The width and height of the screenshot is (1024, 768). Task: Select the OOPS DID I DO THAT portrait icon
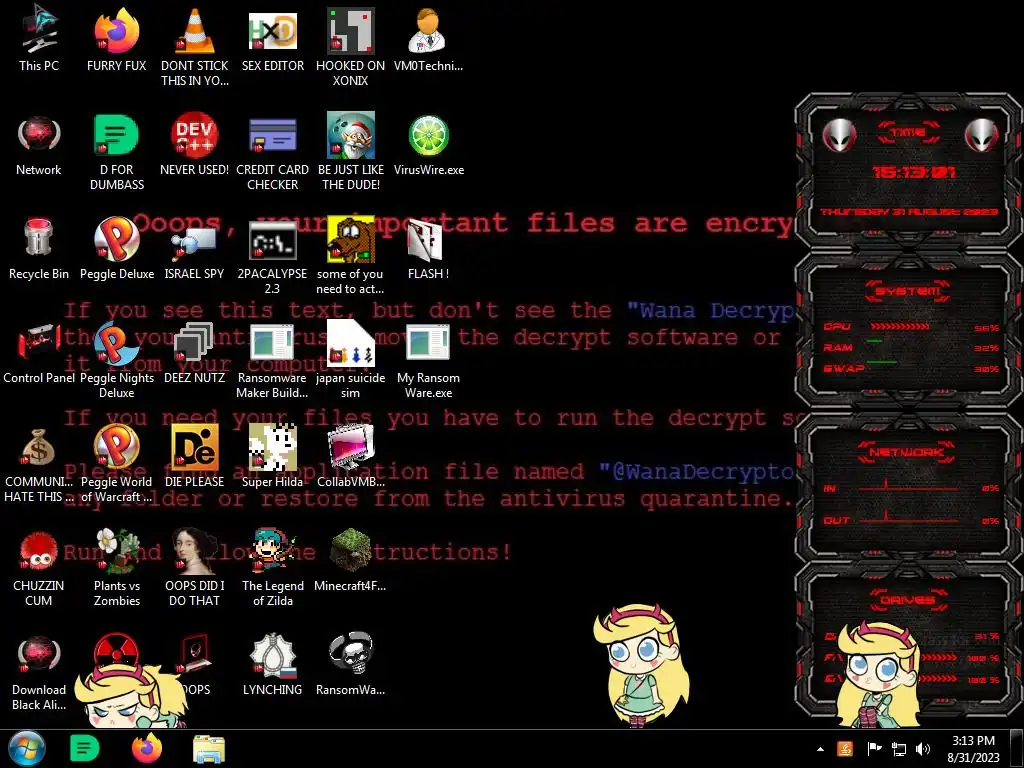[195, 567]
